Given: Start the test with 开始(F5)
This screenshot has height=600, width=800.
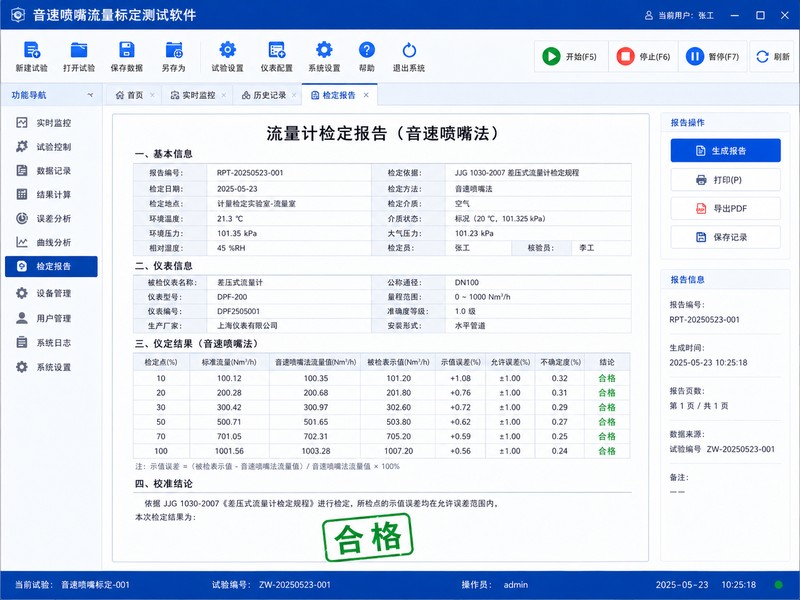Looking at the screenshot, I should (570, 56).
